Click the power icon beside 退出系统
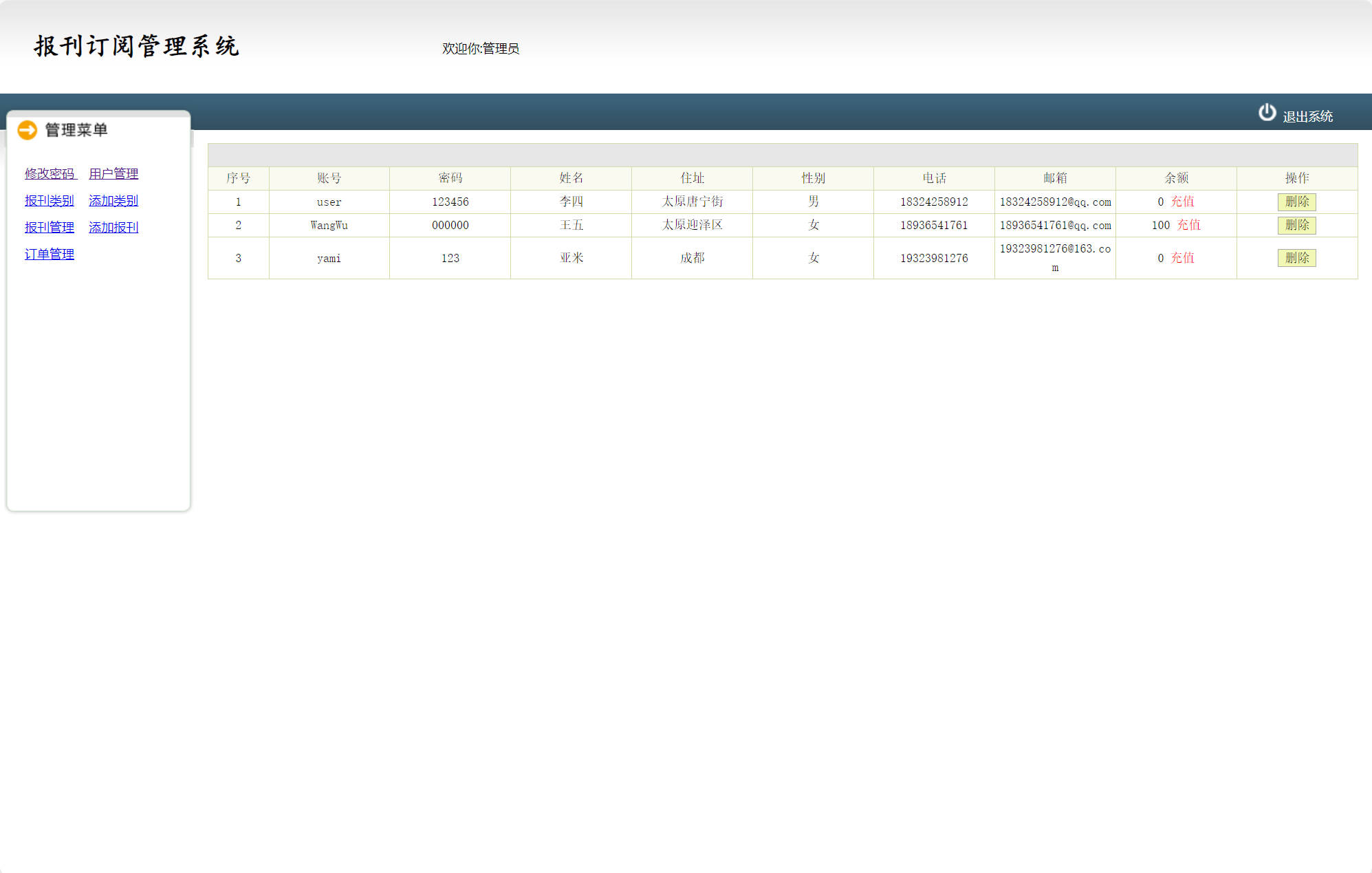This screenshot has height=873, width=1372. tap(1267, 113)
